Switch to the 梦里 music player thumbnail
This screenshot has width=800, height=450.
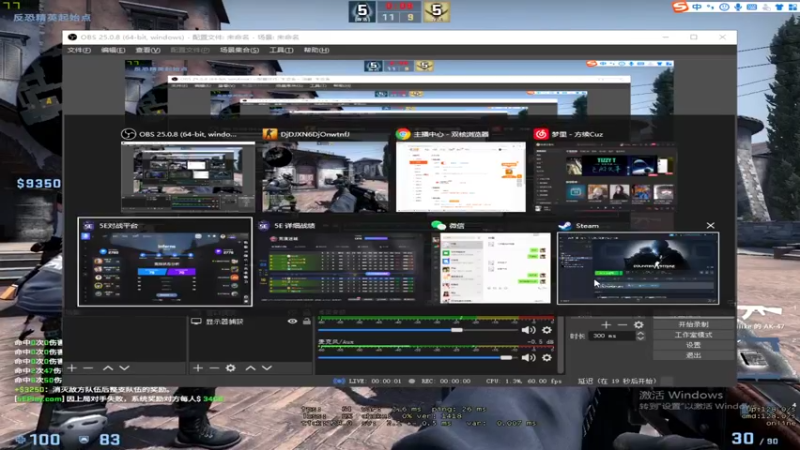606,177
